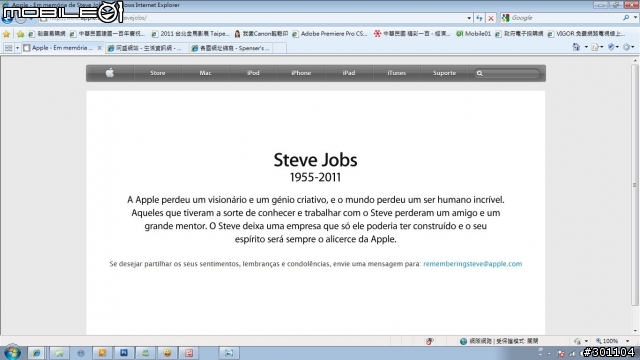The height and width of the screenshot is (360, 640).
Task: Expand the Home button dropdown arrow
Action: [586, 47]
